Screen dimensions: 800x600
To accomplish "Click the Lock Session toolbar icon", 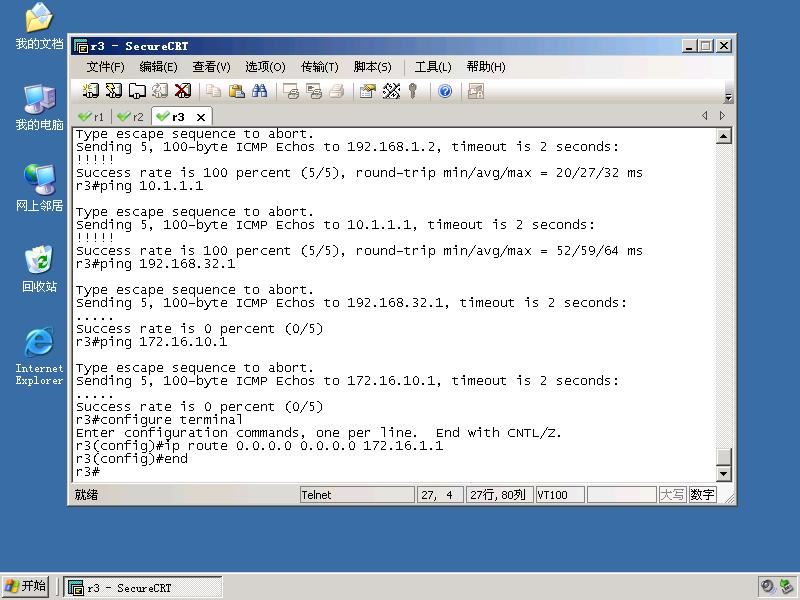I will click(476, 91).
